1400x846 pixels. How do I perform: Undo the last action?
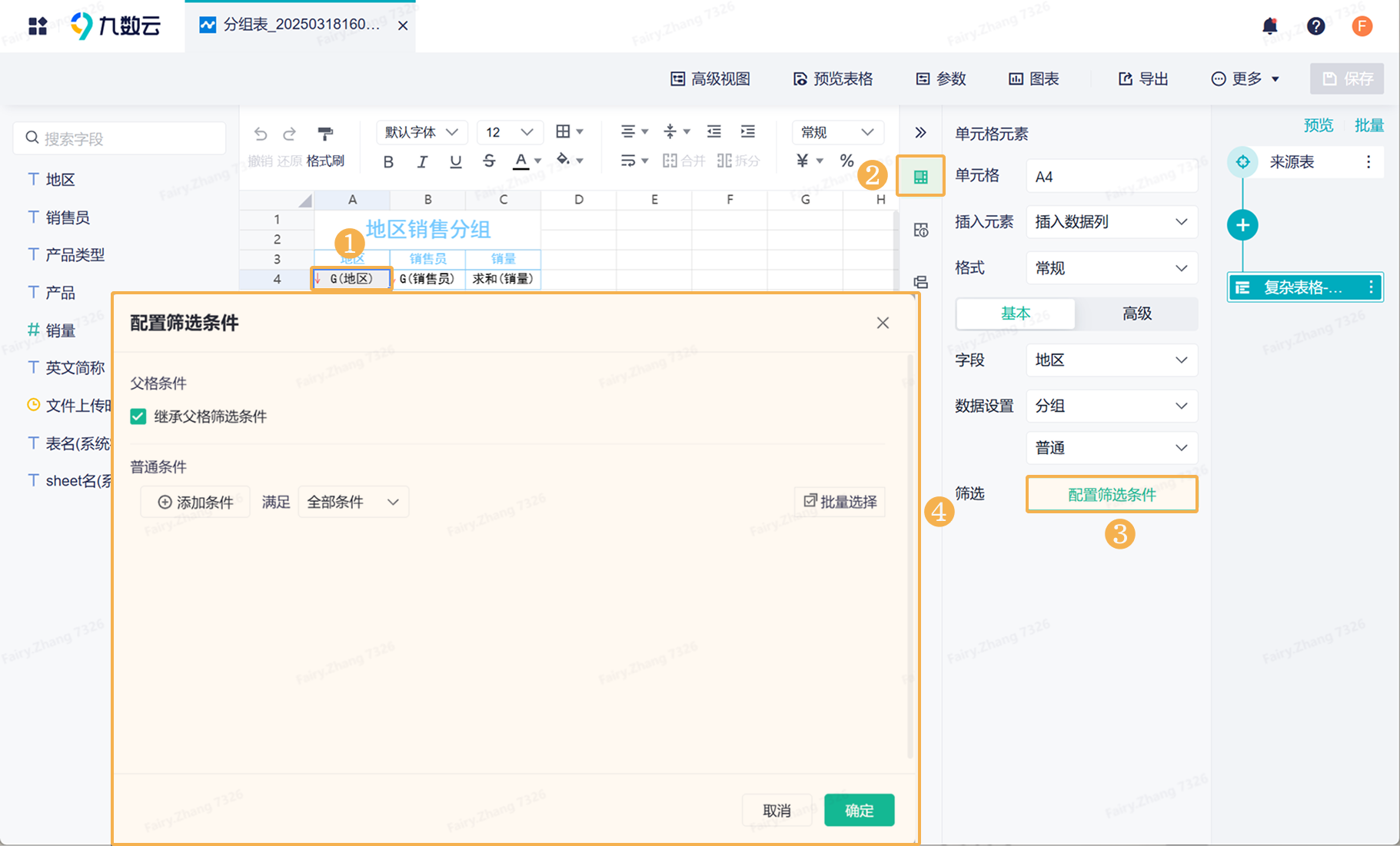pyautogui.click(x=261, y=134)
